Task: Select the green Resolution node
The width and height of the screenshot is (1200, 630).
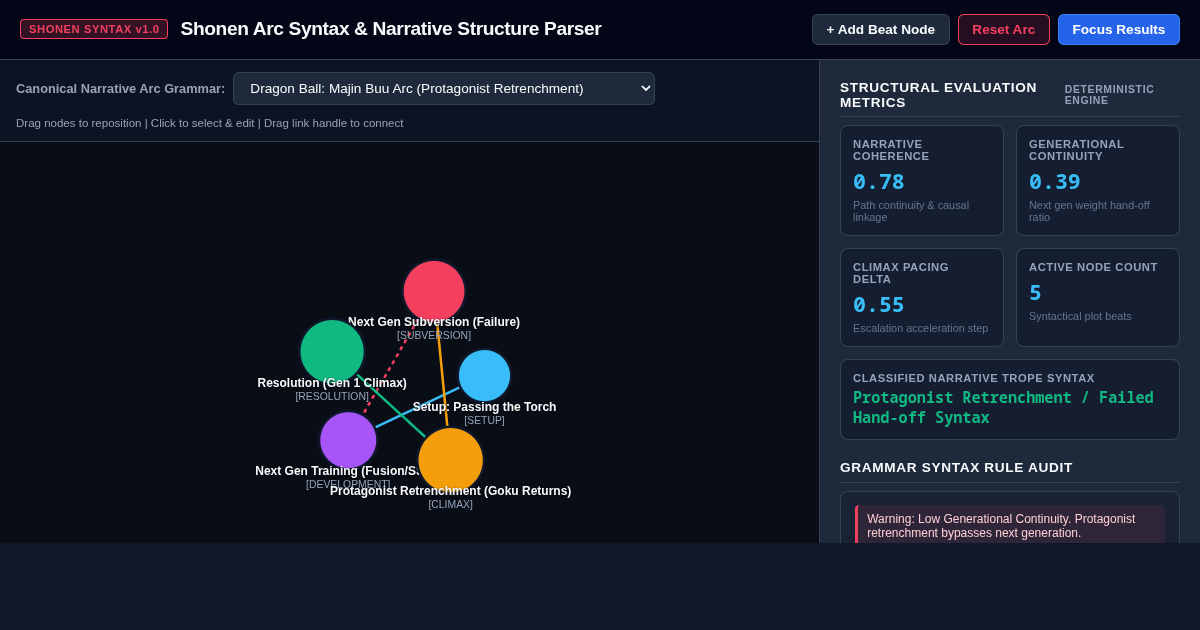Action: pyautogui.click(x=332, y=351)
